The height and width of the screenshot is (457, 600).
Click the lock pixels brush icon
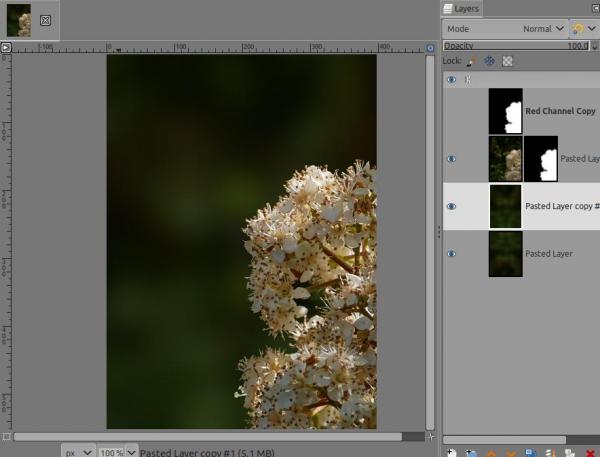click(x=470, y=61)
